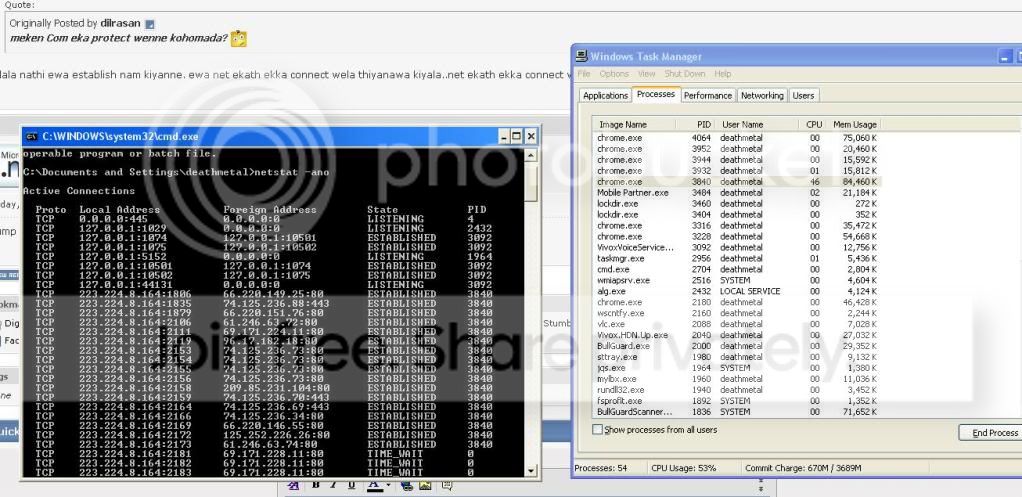Image resolution: width=1022 pixels, height=497 pixels.
Task: Open the dilrasan profile link
Action: [120, 23]
